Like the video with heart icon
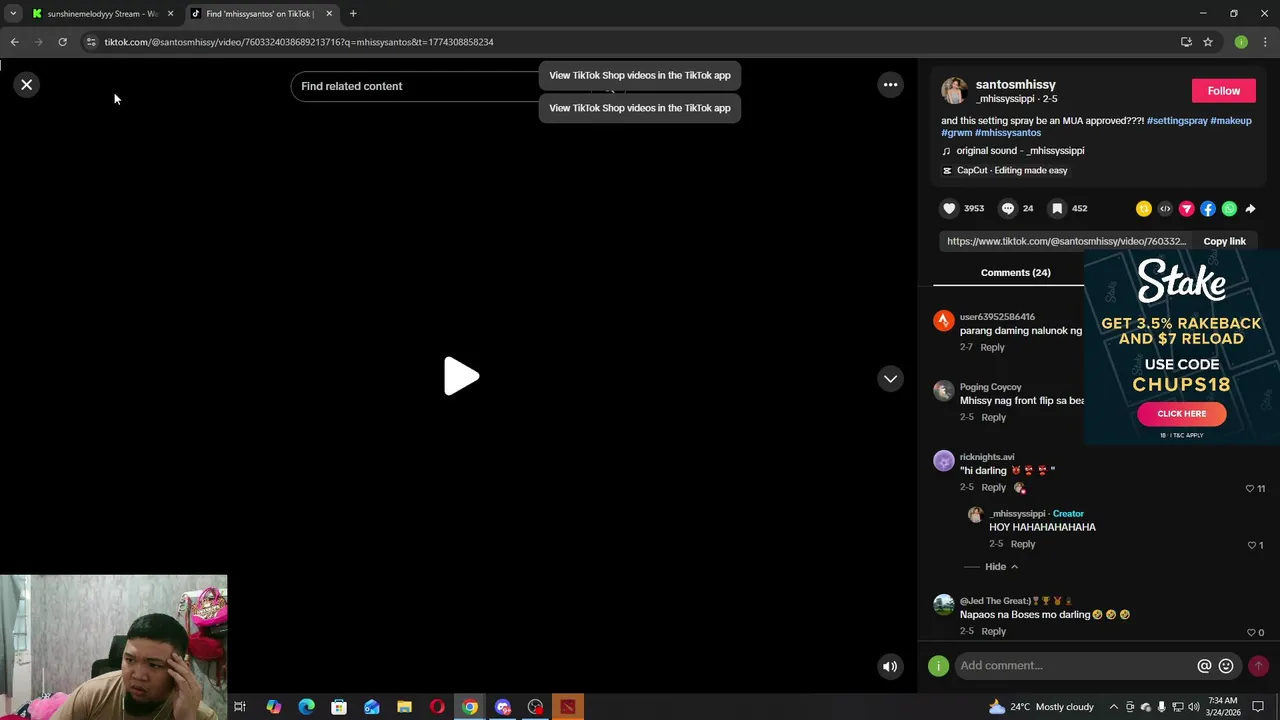Screen dimensions: 1280x720 (x=949, y=209)
